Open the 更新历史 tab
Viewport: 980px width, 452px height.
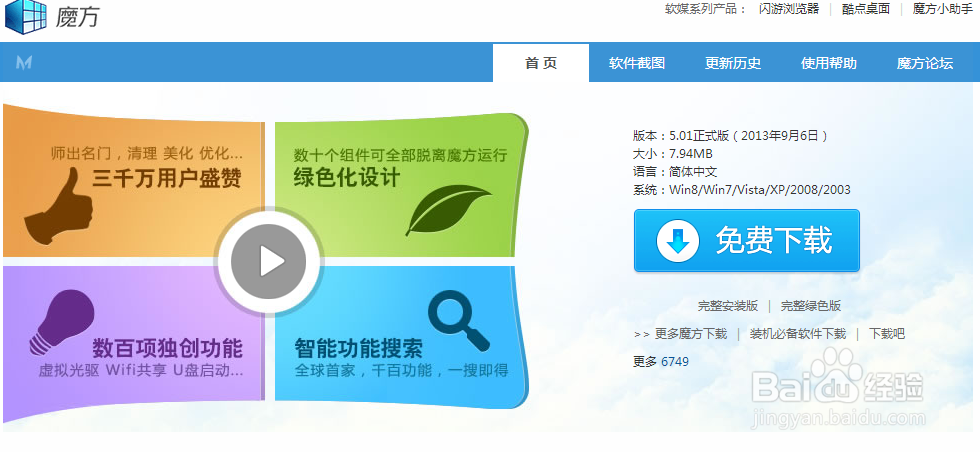[733, 63]
